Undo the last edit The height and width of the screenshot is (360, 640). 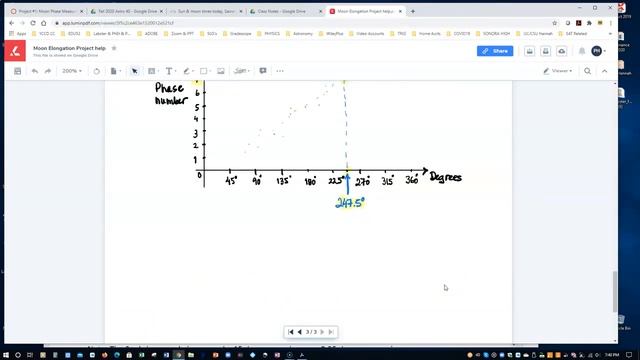click(x=35, y=71)
